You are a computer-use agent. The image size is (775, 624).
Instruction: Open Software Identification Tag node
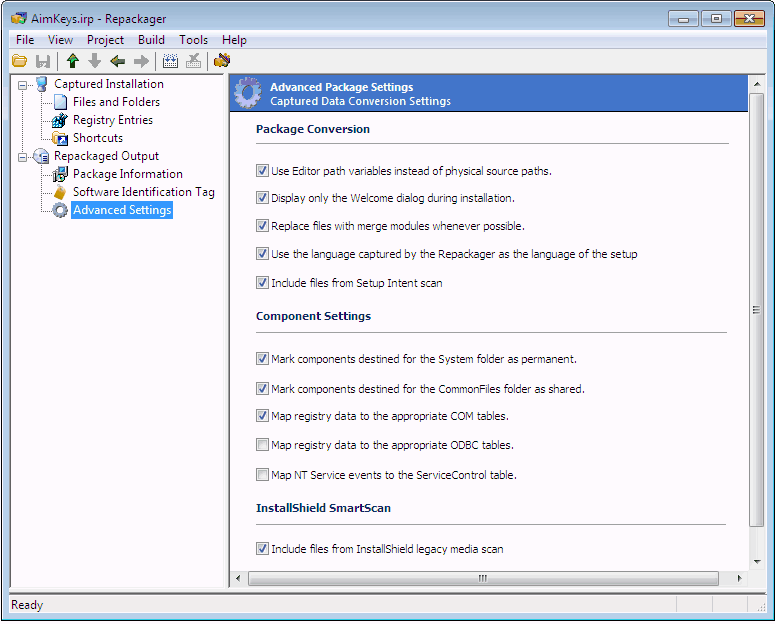(143, 192)
